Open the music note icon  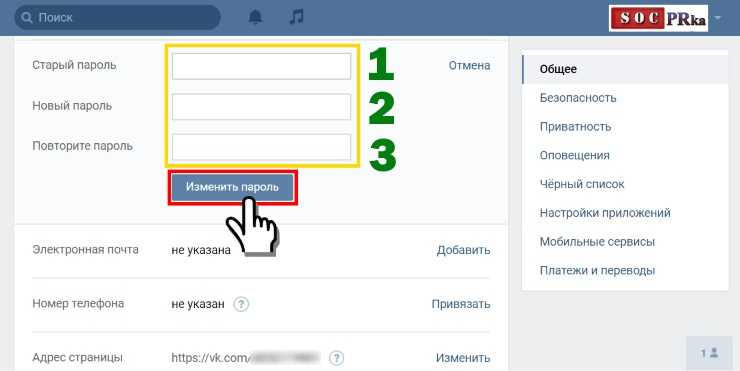(x=296, y=17)
